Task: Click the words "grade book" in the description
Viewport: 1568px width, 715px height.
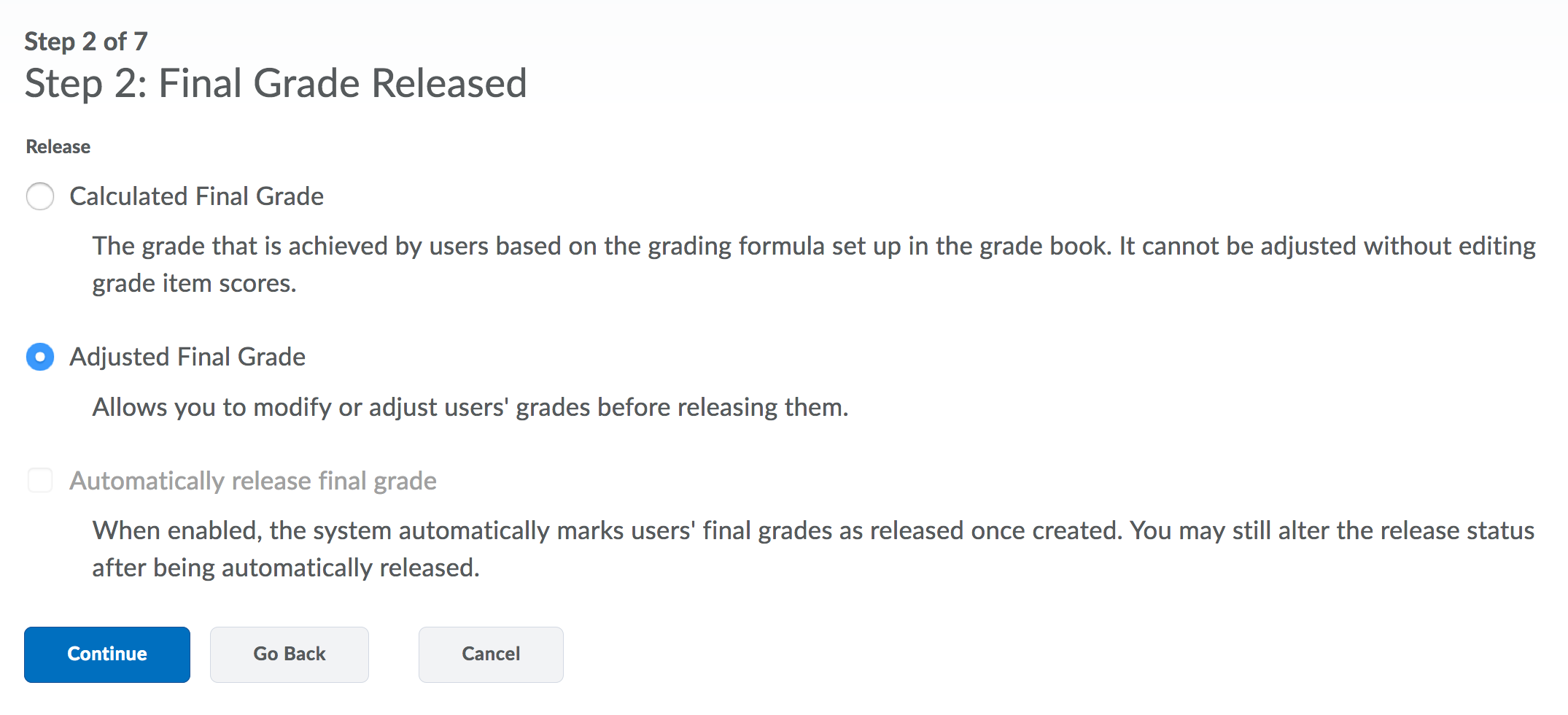Action: [1042, 247]
